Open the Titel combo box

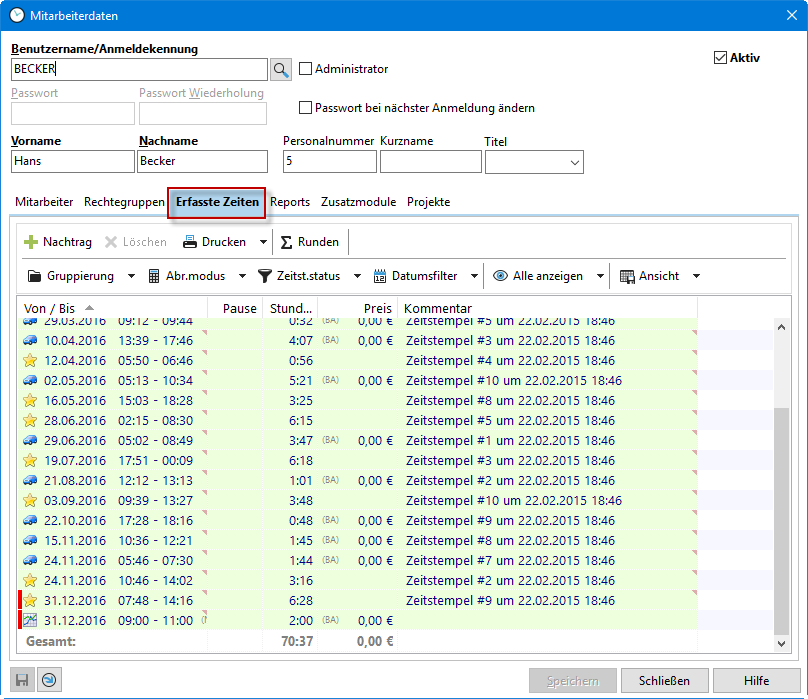tap(574, 162)
